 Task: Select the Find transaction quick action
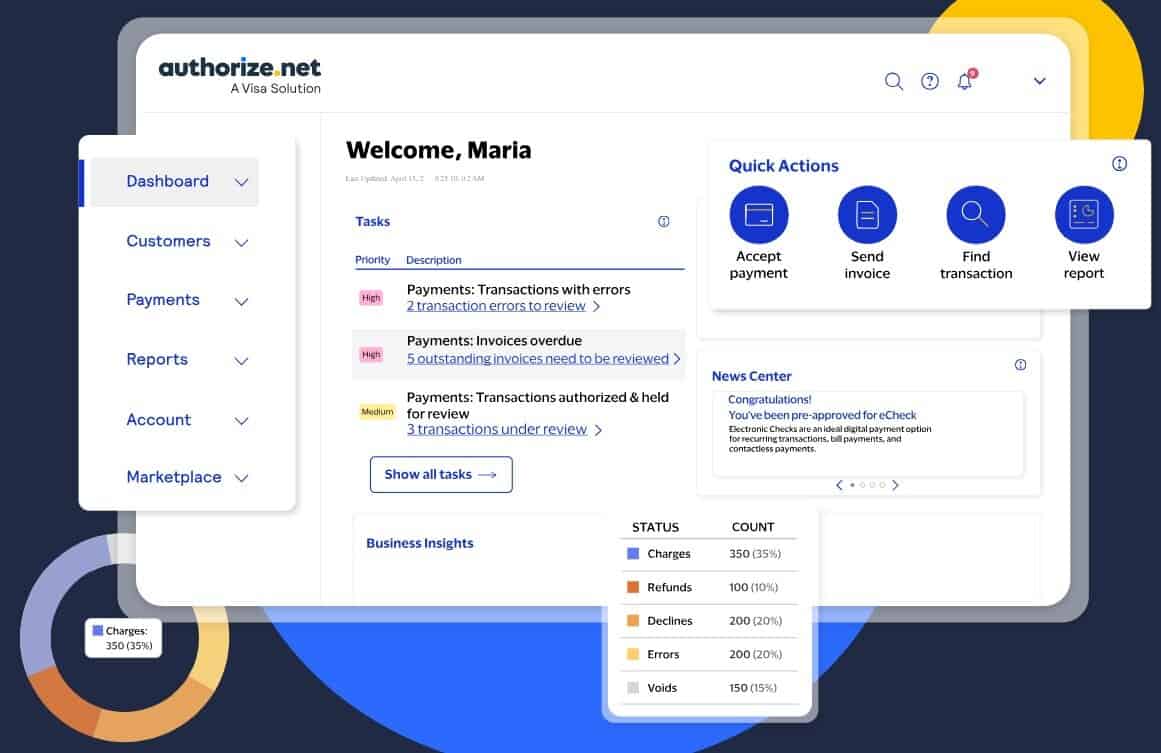975,214
